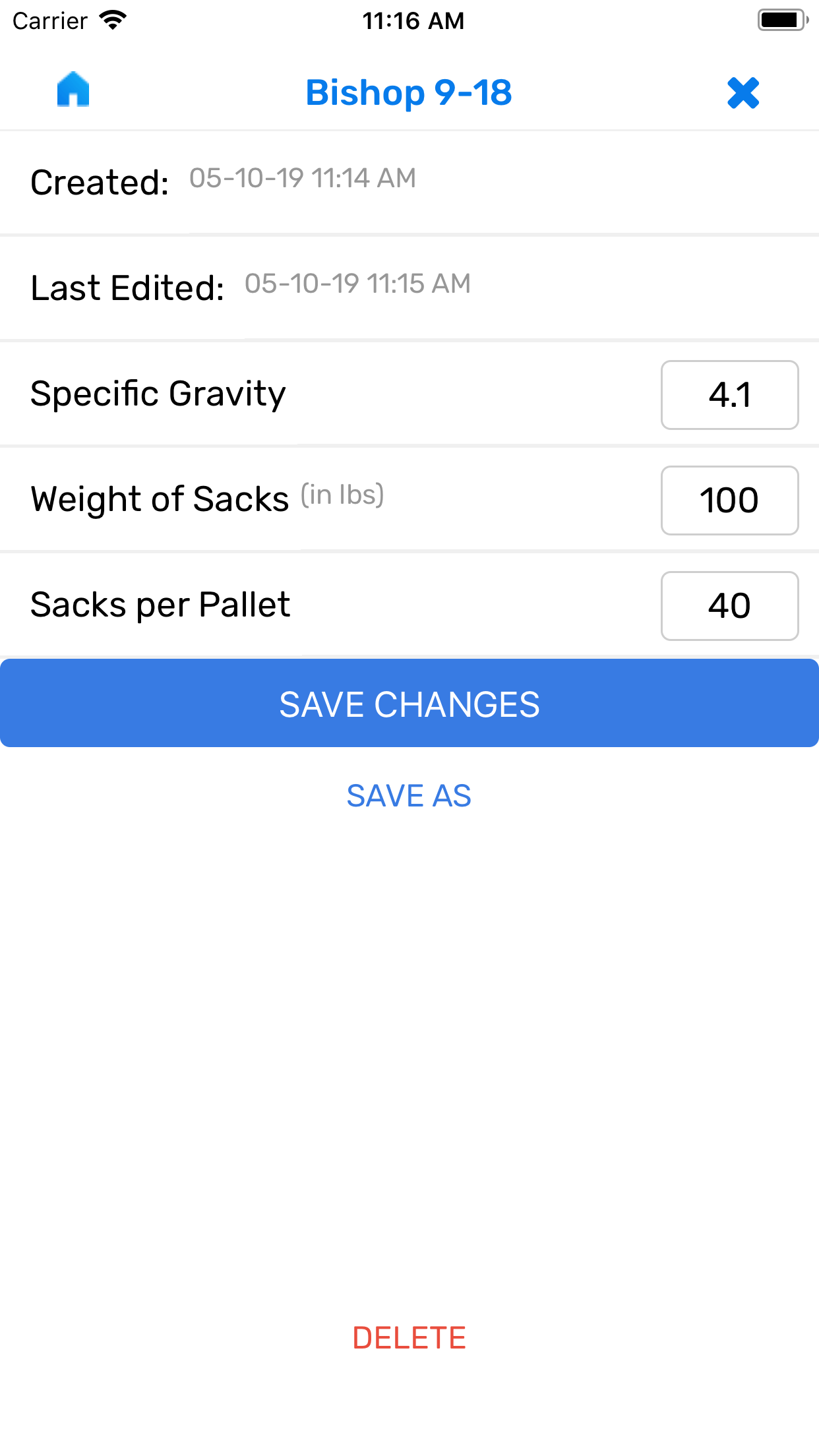
Task: Tap the status bar clock
Action: point(413,20)
